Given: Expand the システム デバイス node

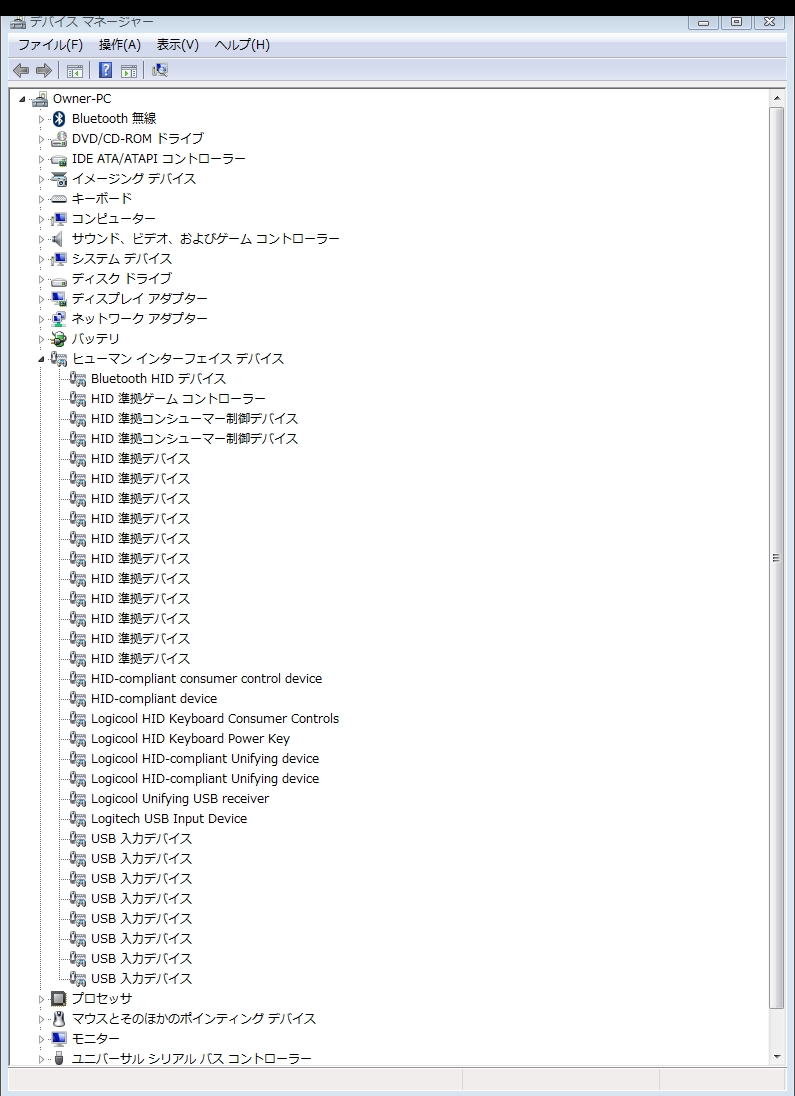Looking at the screenshot, I should click(x=41, y=259).
